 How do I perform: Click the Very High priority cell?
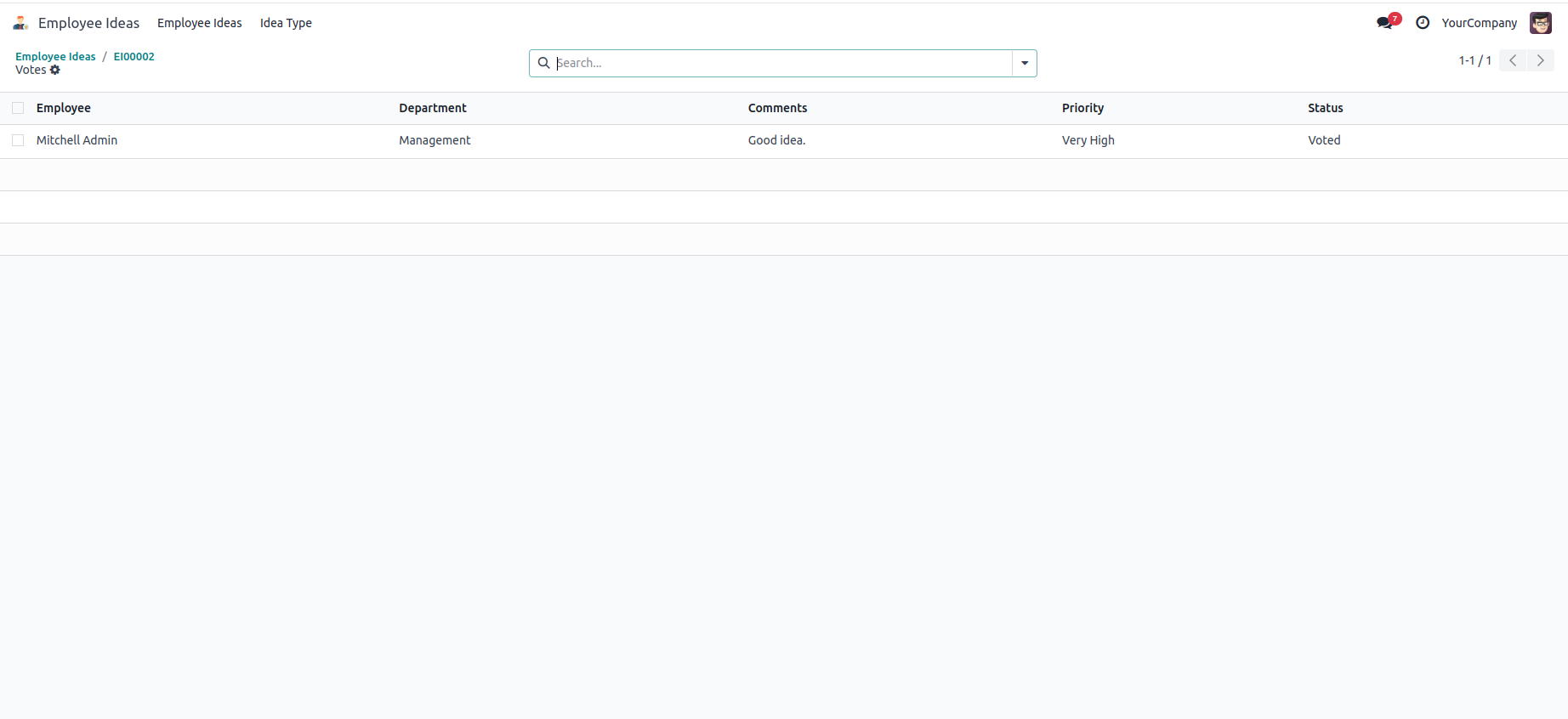coord(1088,140)
